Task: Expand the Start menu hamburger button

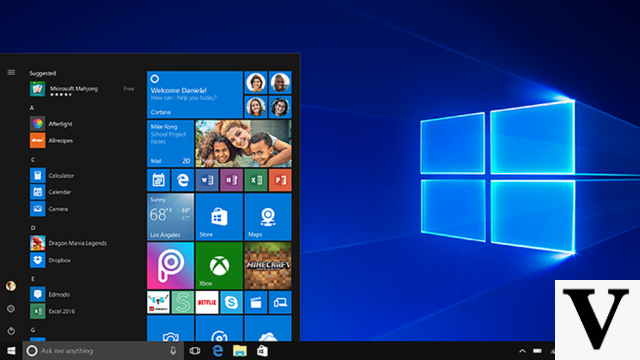Action: point(11,73)
